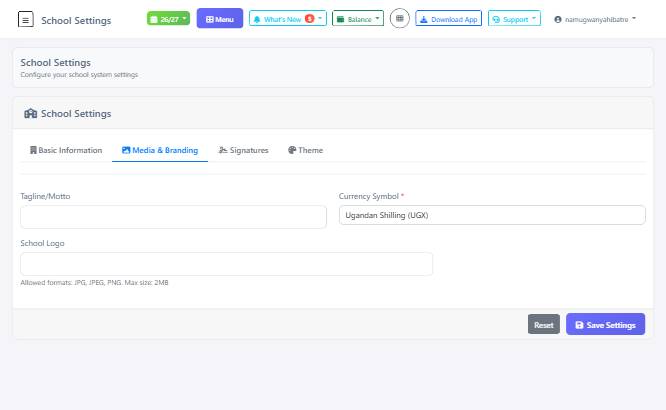Click the wallet icon beside Balance
Viewport: 666px width, 410px height.
point(340,19)
